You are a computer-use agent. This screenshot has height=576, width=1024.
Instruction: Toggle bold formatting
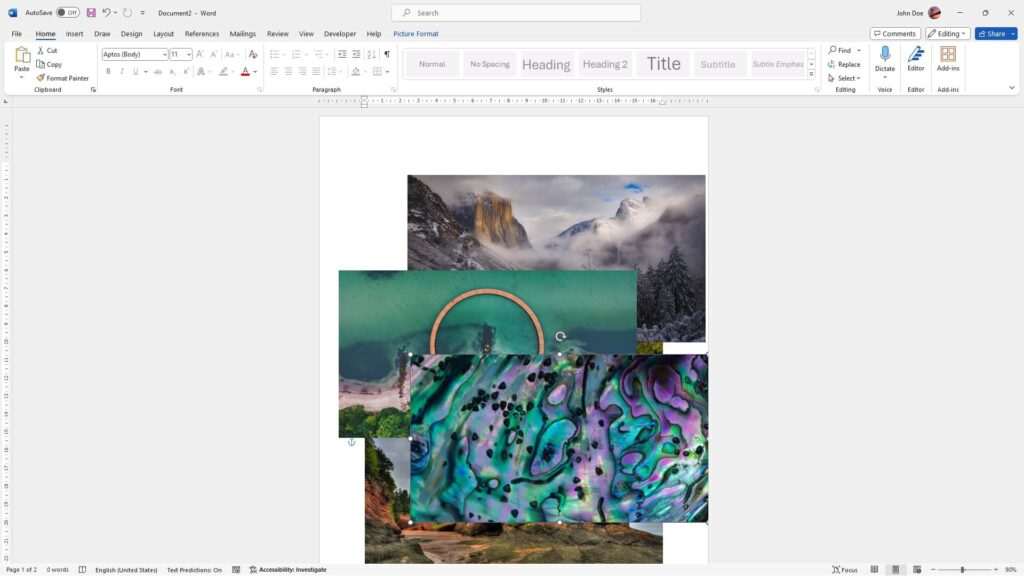(x=108, y=71)
